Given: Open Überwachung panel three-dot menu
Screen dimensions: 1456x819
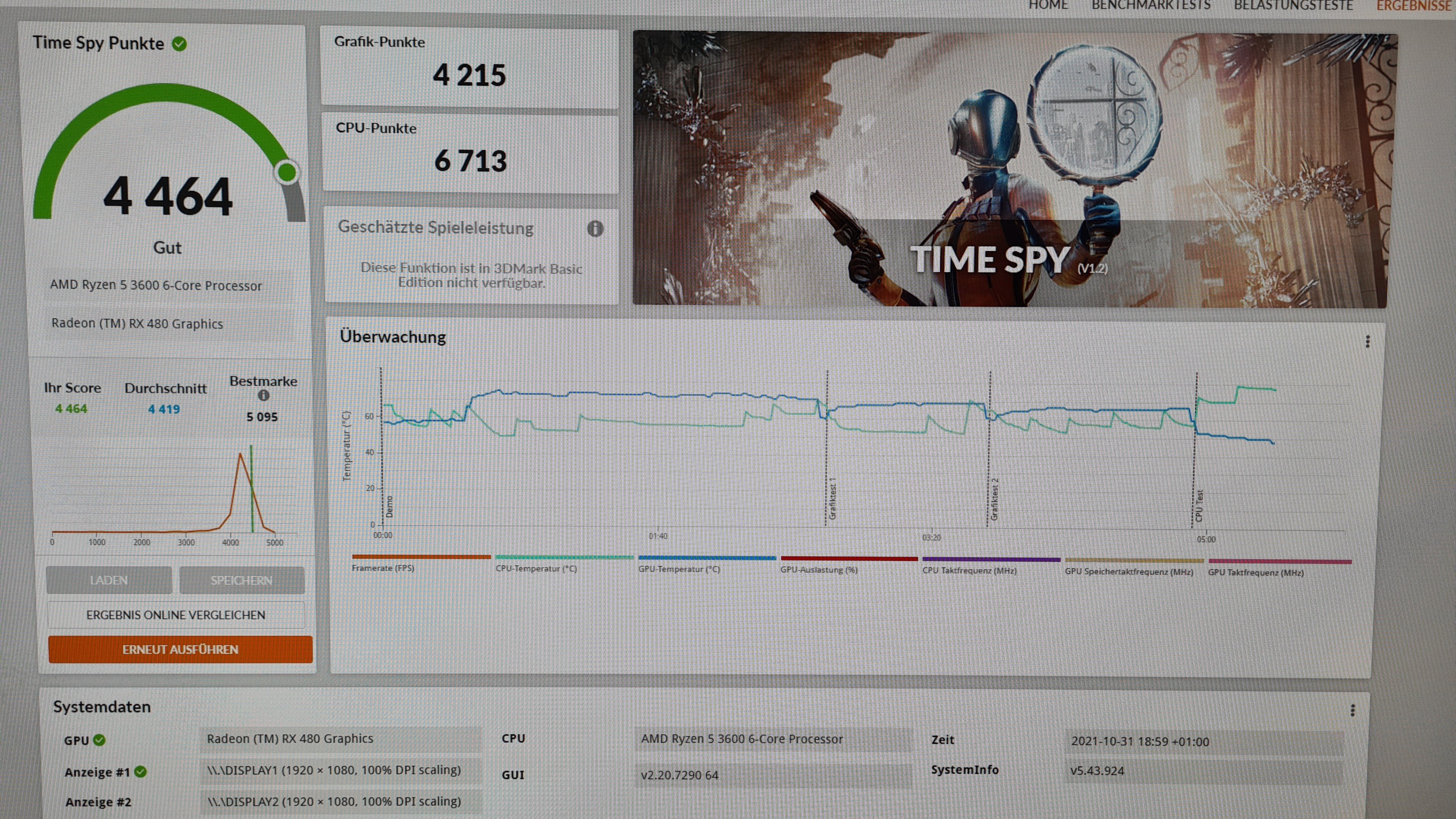Looking at the screenshot, I should coord(1367,341).
